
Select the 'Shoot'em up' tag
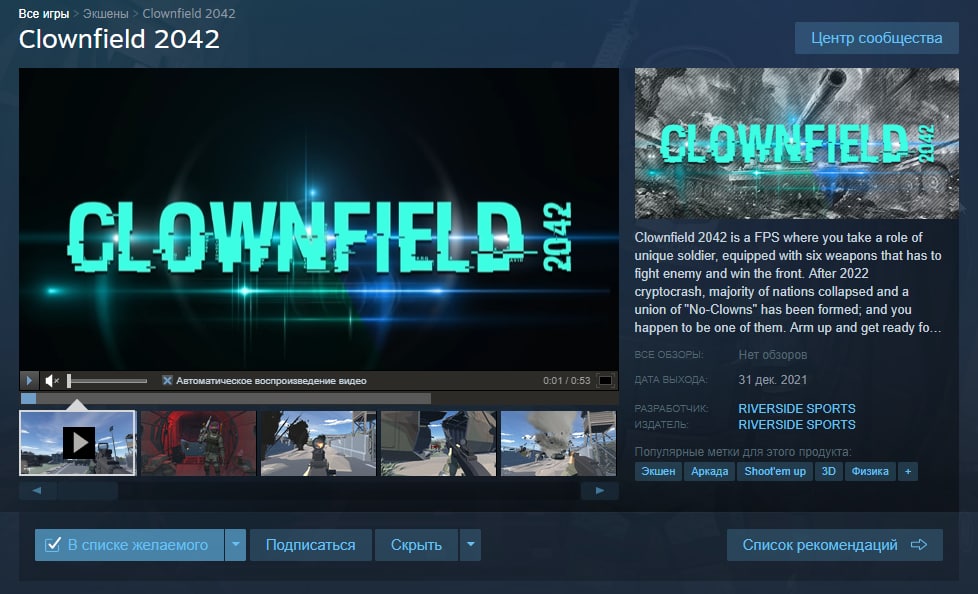pos(775,471)
